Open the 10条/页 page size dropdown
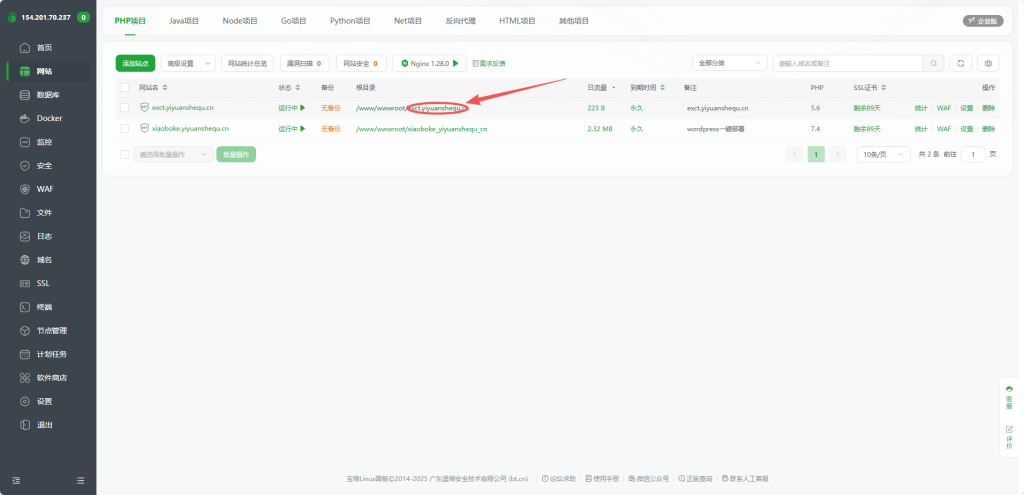 tap(883, 154)
